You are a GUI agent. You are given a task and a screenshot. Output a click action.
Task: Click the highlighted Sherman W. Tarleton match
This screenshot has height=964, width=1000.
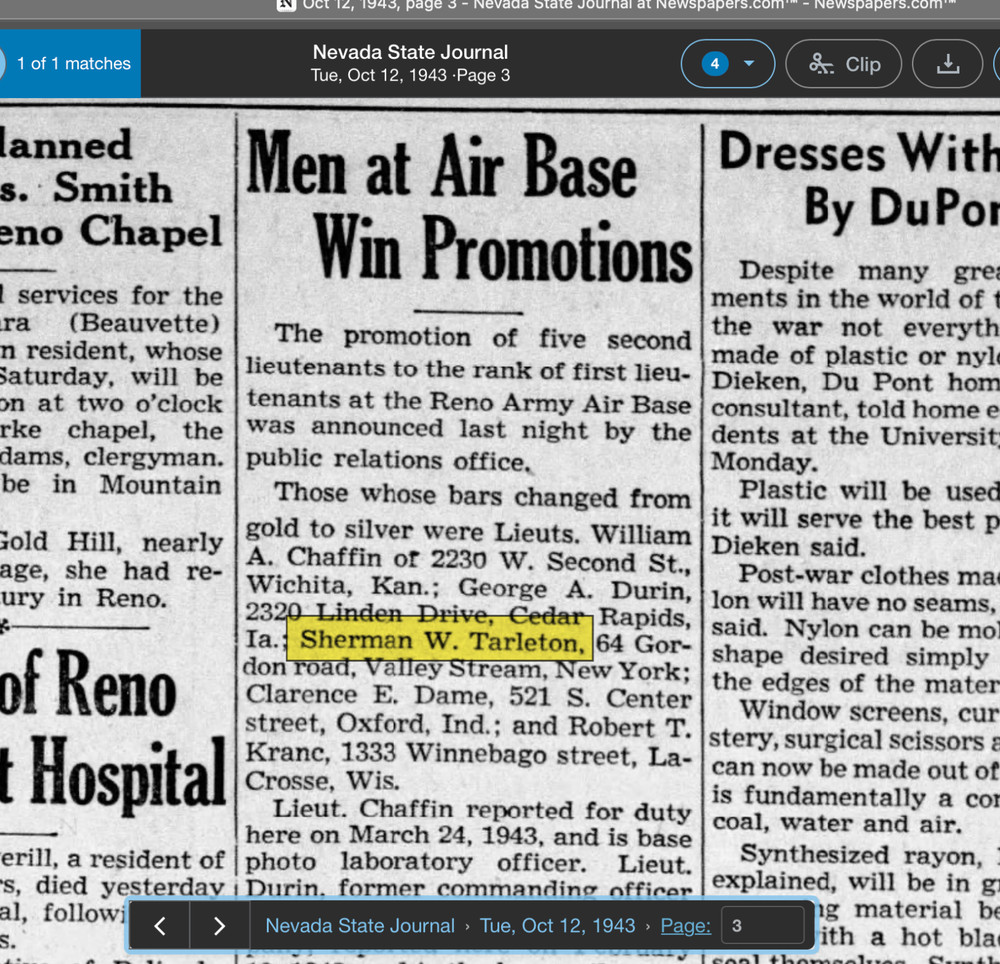[441, 641]
